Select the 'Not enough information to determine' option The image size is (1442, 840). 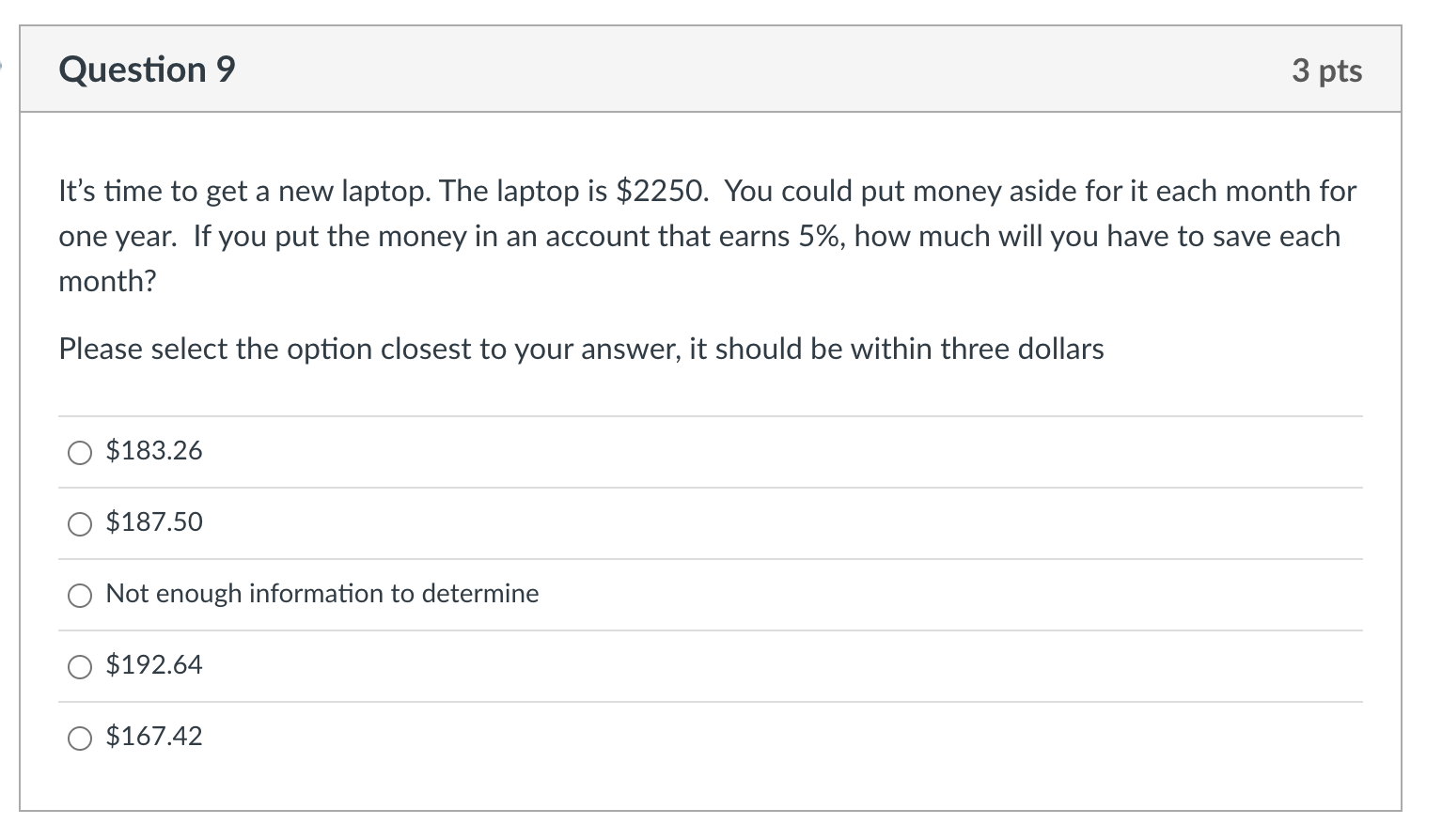pos(80,595)
